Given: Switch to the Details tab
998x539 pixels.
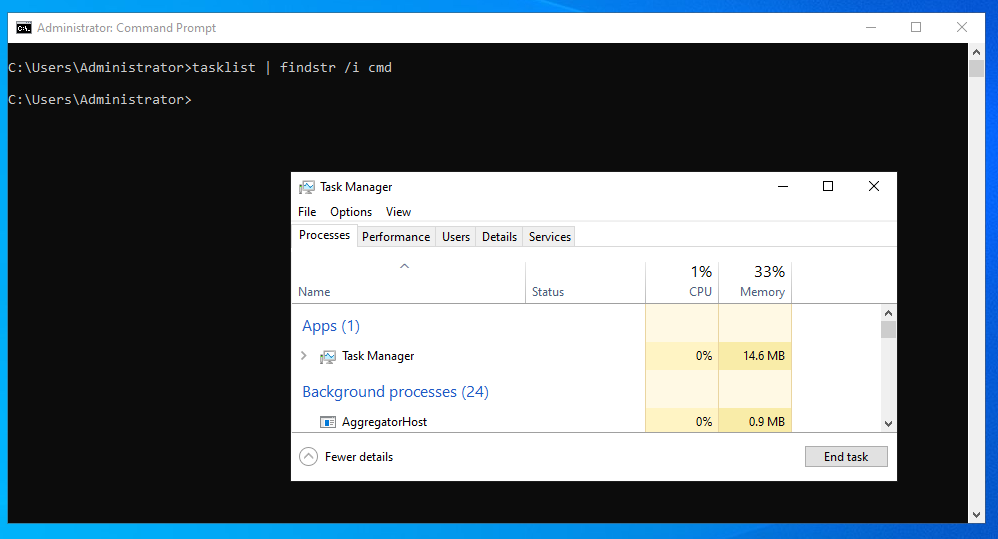Looking at the screenshot, I should coord(499,237).
